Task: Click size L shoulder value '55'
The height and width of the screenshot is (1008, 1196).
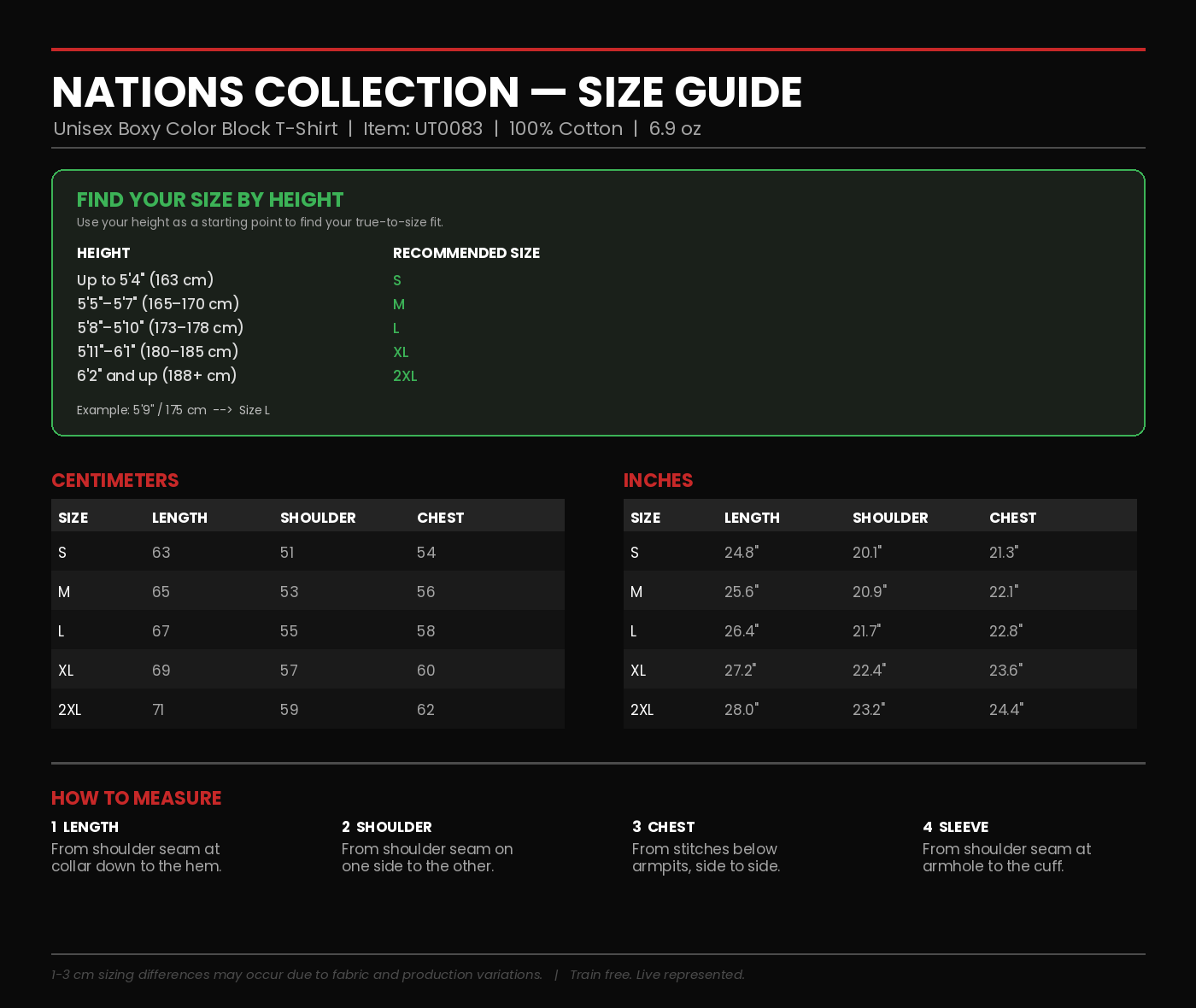Action: click(290, 631)
